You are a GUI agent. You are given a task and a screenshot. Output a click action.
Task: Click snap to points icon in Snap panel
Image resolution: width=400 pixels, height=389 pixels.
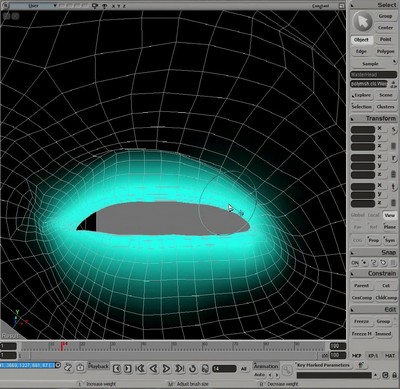pyautogui.click(x=364, y=263)
